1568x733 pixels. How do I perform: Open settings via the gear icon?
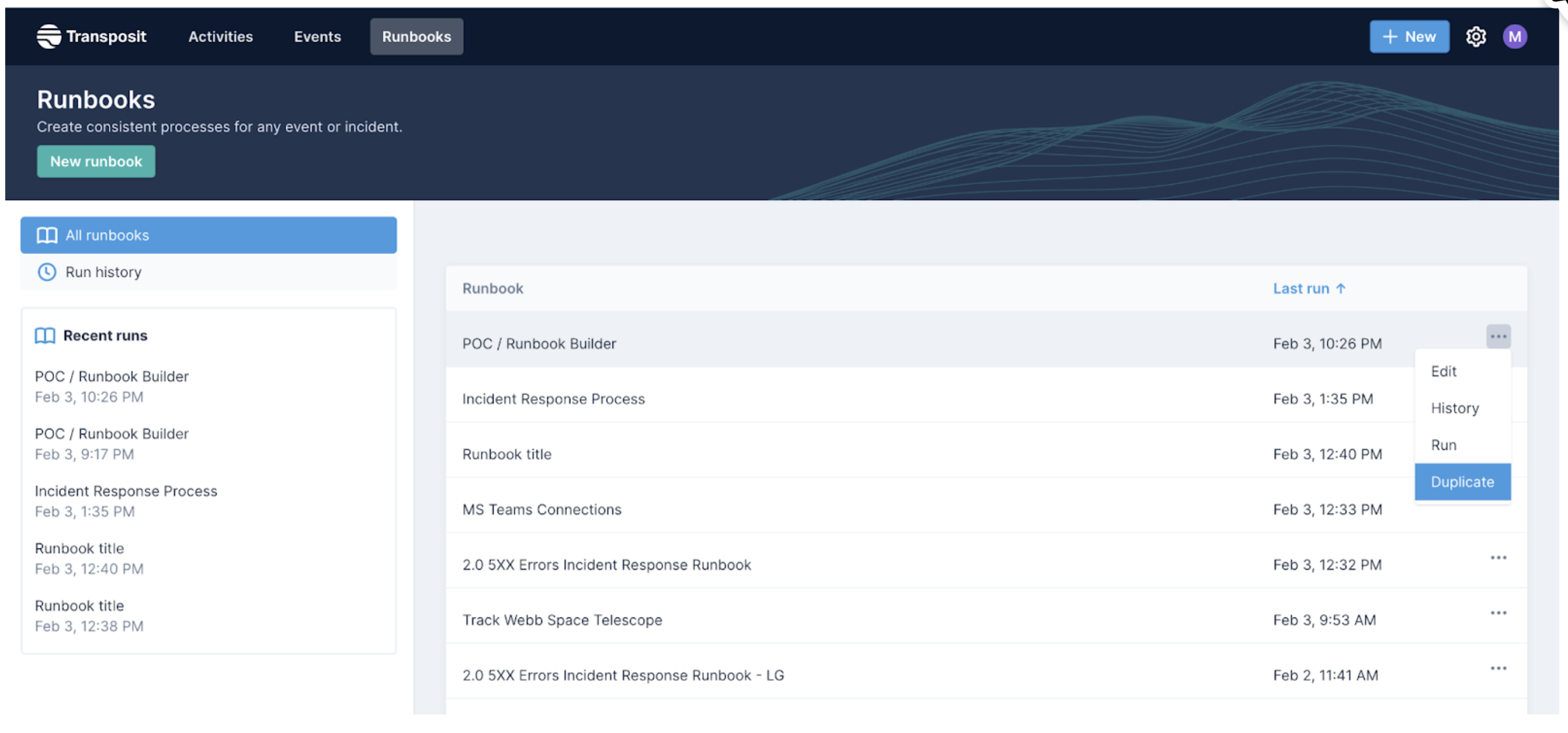click(1475, 36)
